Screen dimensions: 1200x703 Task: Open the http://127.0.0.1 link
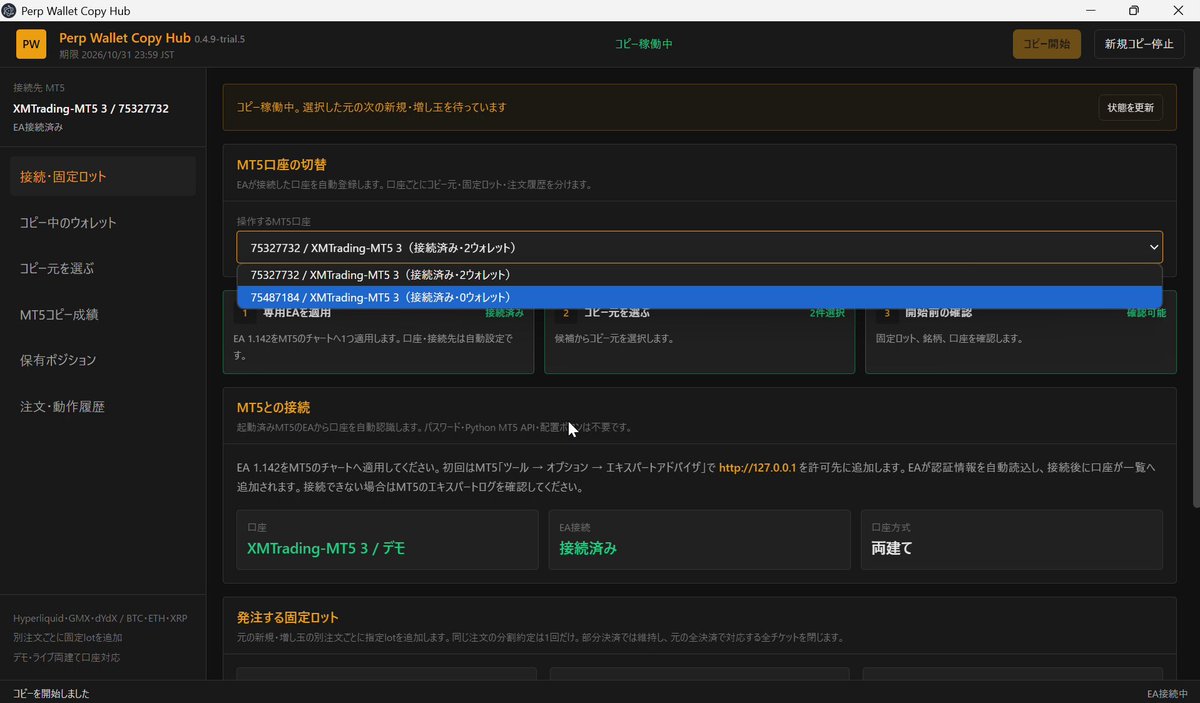point(757,467)
